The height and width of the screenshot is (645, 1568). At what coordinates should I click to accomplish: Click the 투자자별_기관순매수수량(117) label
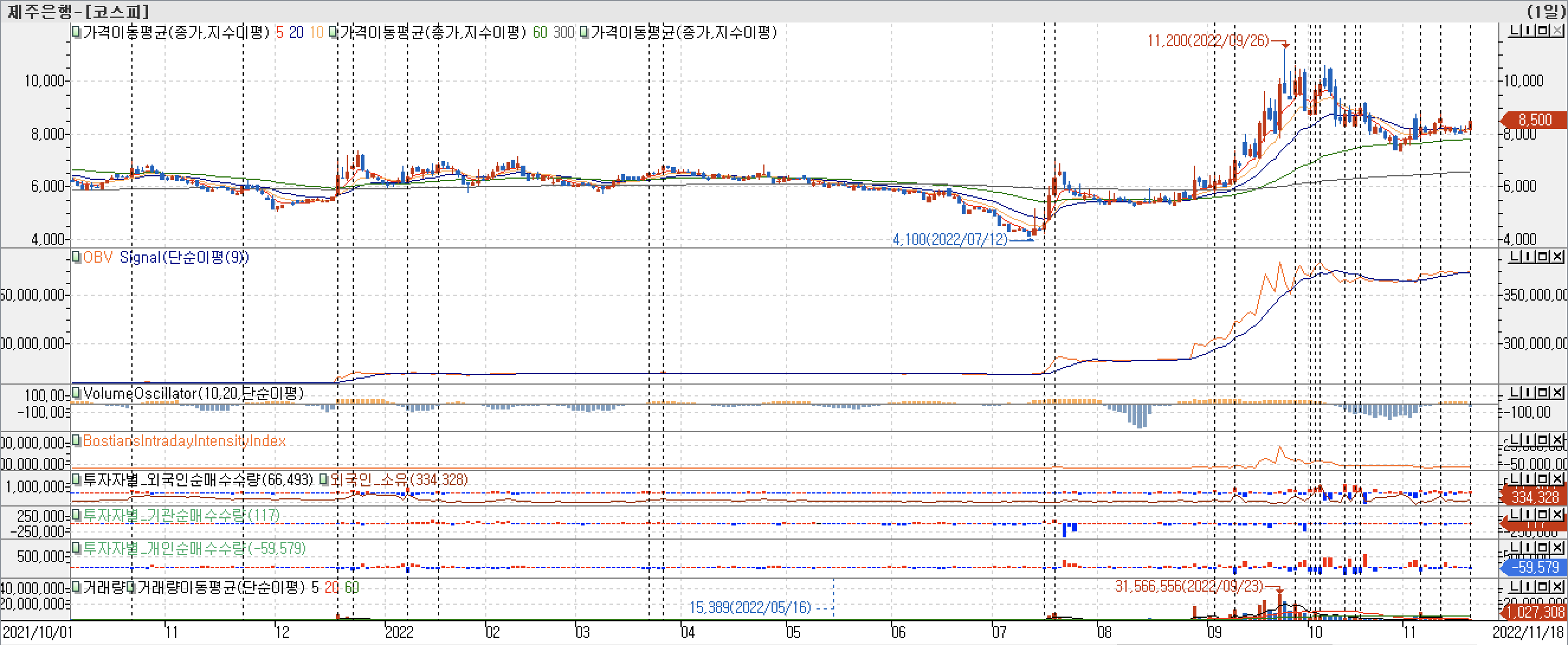181,515
